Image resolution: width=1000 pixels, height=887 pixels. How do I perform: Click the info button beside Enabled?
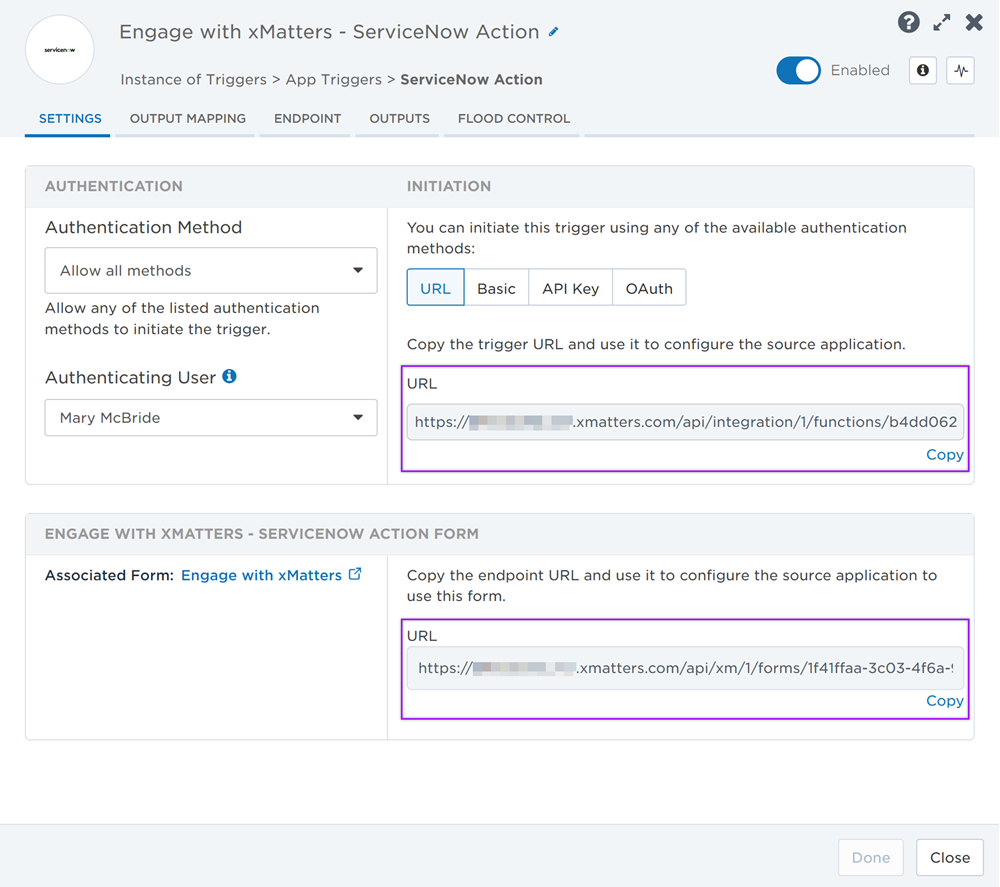[x=922, y=70]
